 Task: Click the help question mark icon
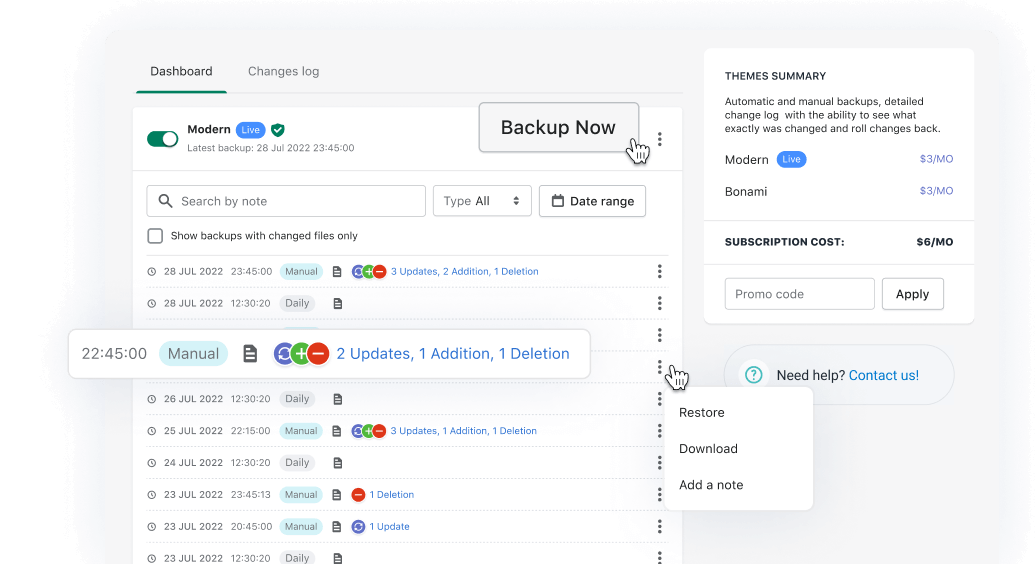pyautogui.click(x=752, y=375)
